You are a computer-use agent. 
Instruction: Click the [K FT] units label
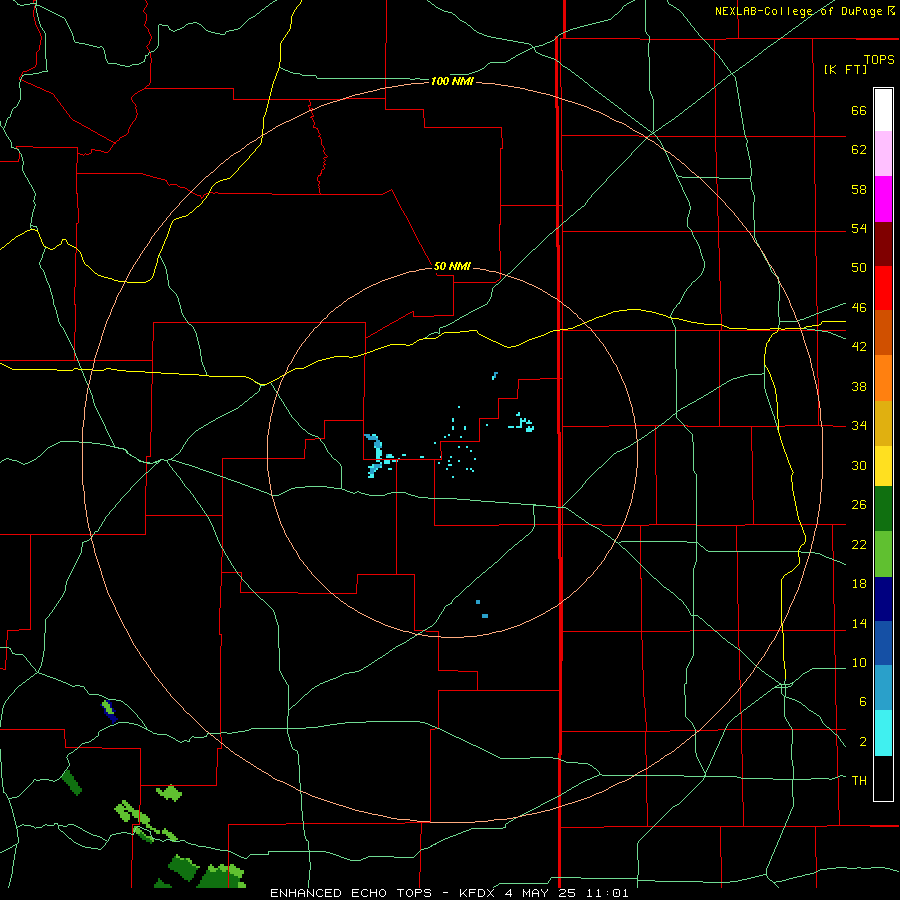tap(845, 69)
